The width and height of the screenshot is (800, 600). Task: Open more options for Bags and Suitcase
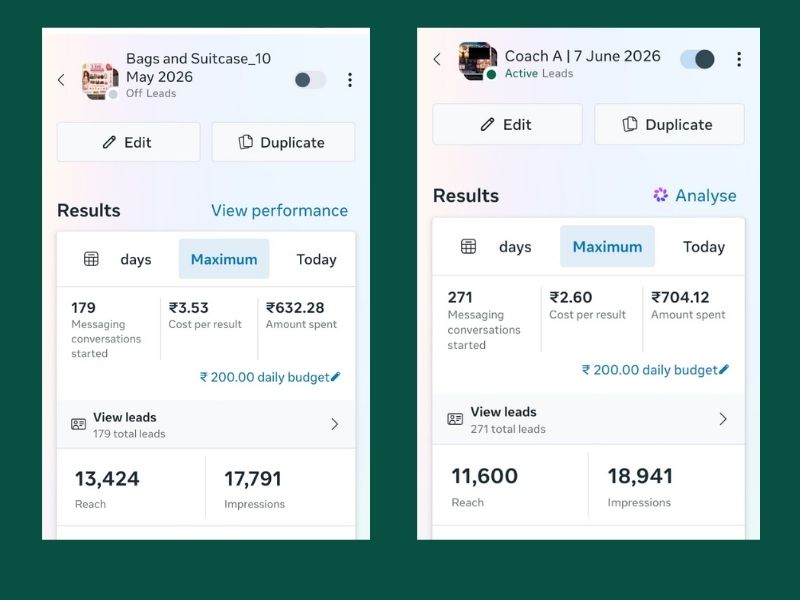click(x=349, y=80)
